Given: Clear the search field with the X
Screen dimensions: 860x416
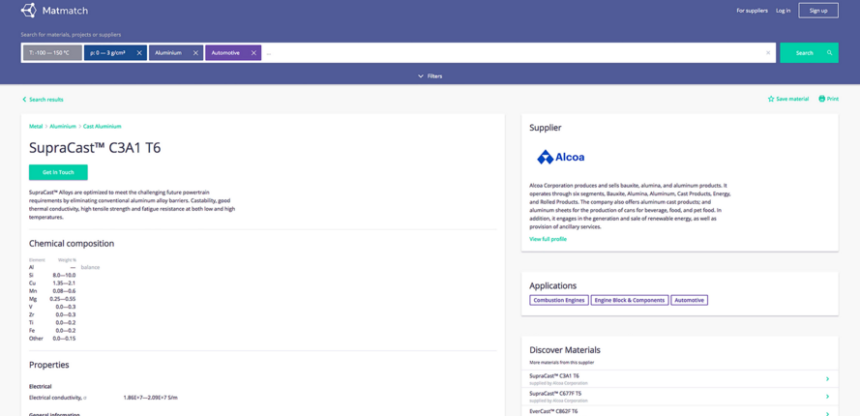Looking at the screenshot, I should pyautogui.click(x=768, y=53).
